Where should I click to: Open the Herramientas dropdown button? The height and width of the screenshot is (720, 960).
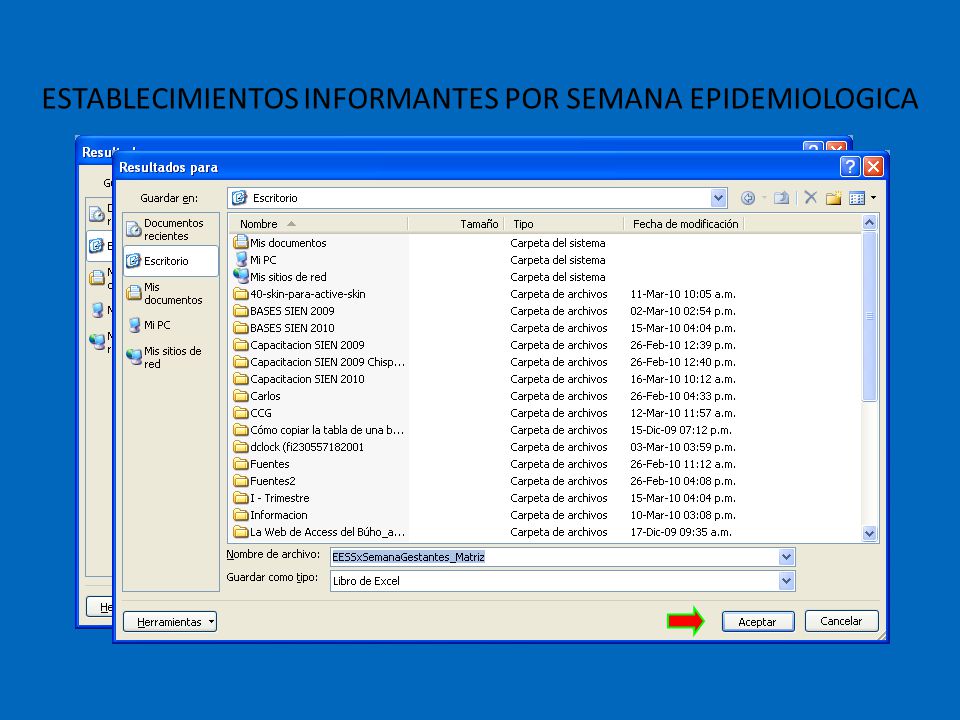click(x=170, y=622)
